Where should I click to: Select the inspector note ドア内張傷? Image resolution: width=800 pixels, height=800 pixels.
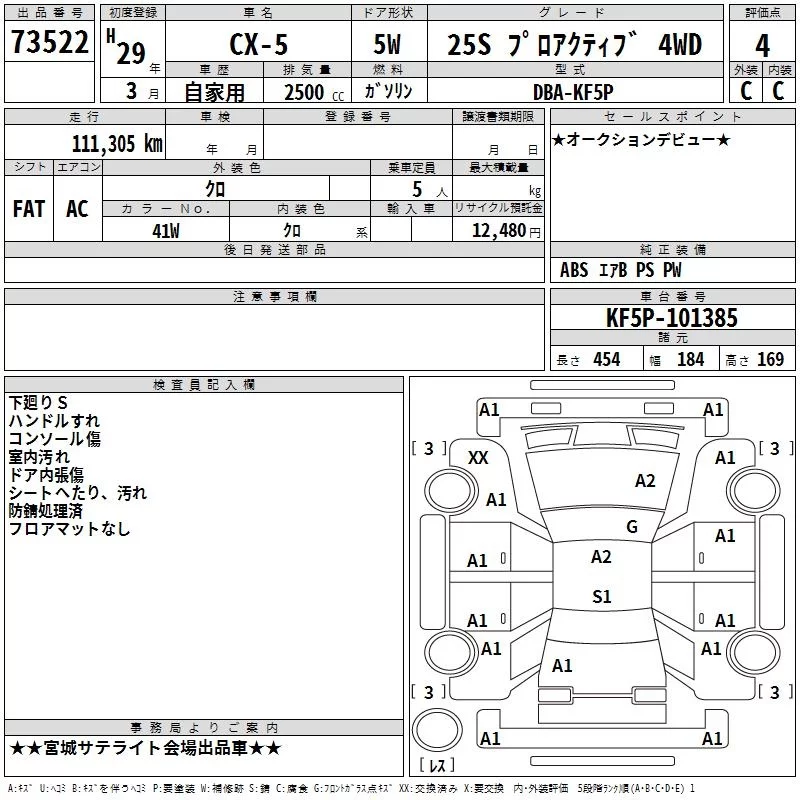click(x=46, y=474)
